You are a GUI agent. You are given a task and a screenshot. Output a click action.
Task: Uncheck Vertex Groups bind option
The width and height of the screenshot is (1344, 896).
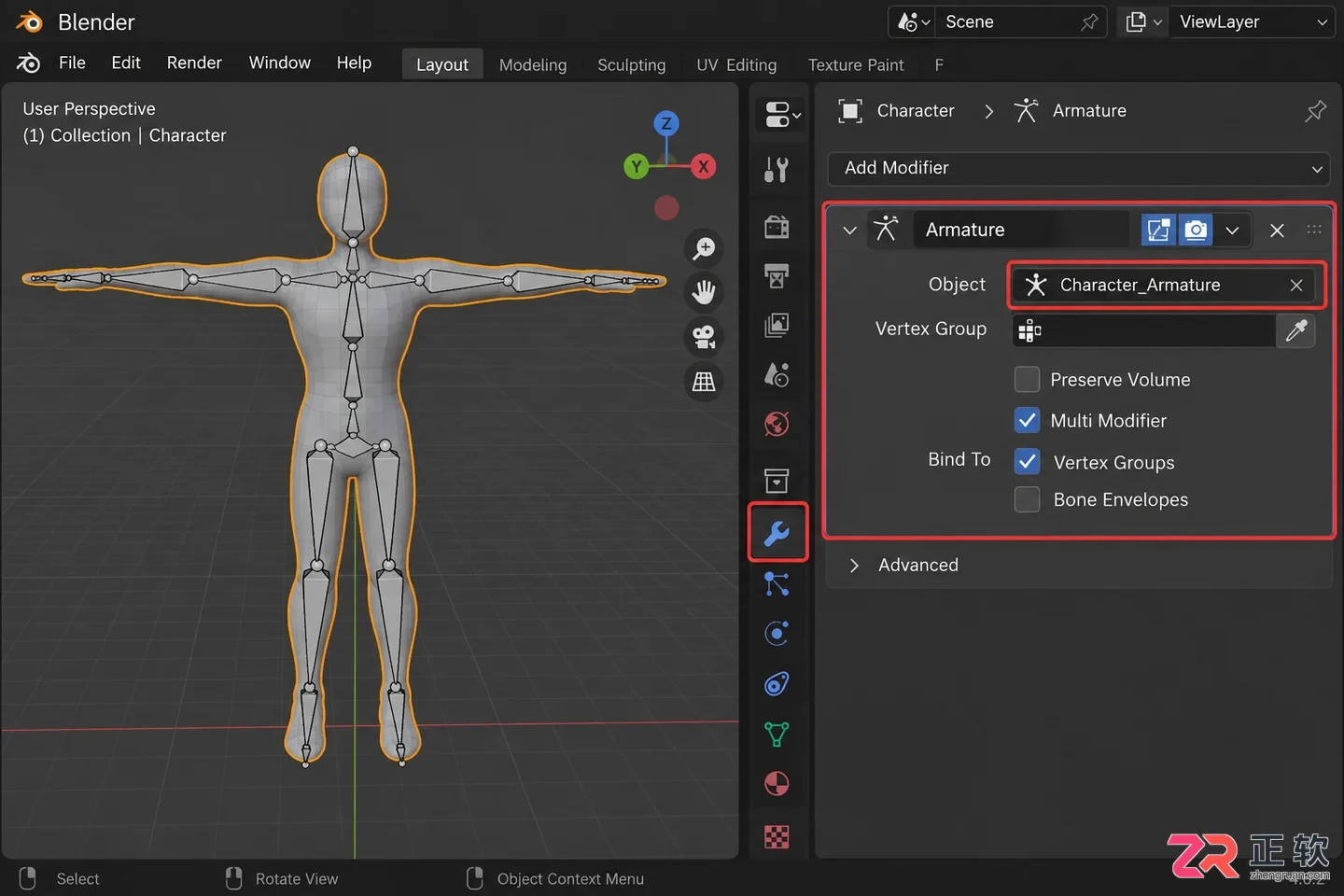coord(1027,461)
